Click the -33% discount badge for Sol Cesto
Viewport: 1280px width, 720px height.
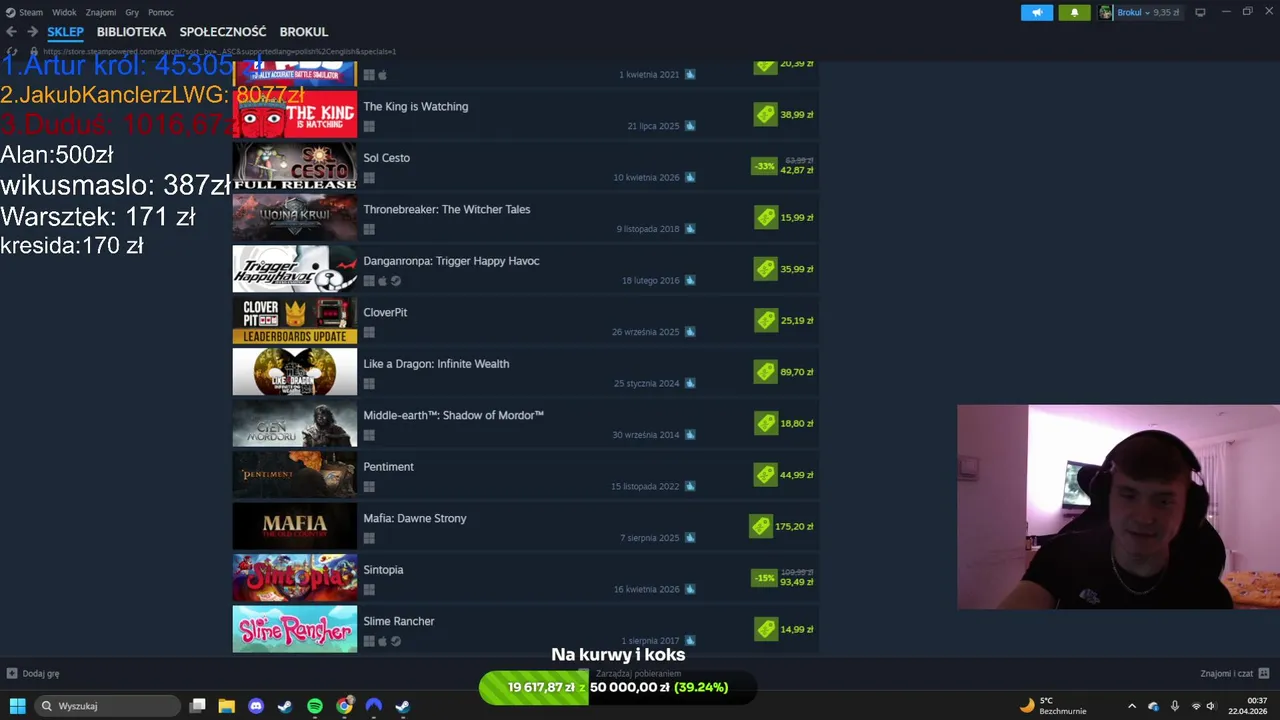click(765, 166)
